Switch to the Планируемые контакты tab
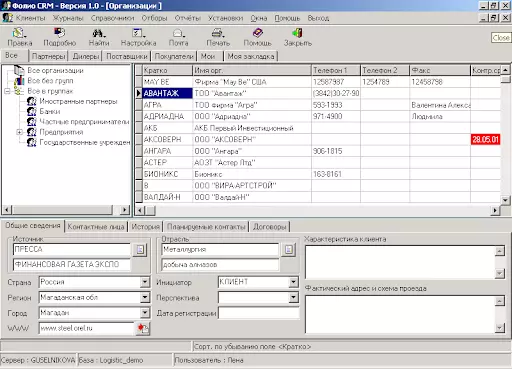 206,227
